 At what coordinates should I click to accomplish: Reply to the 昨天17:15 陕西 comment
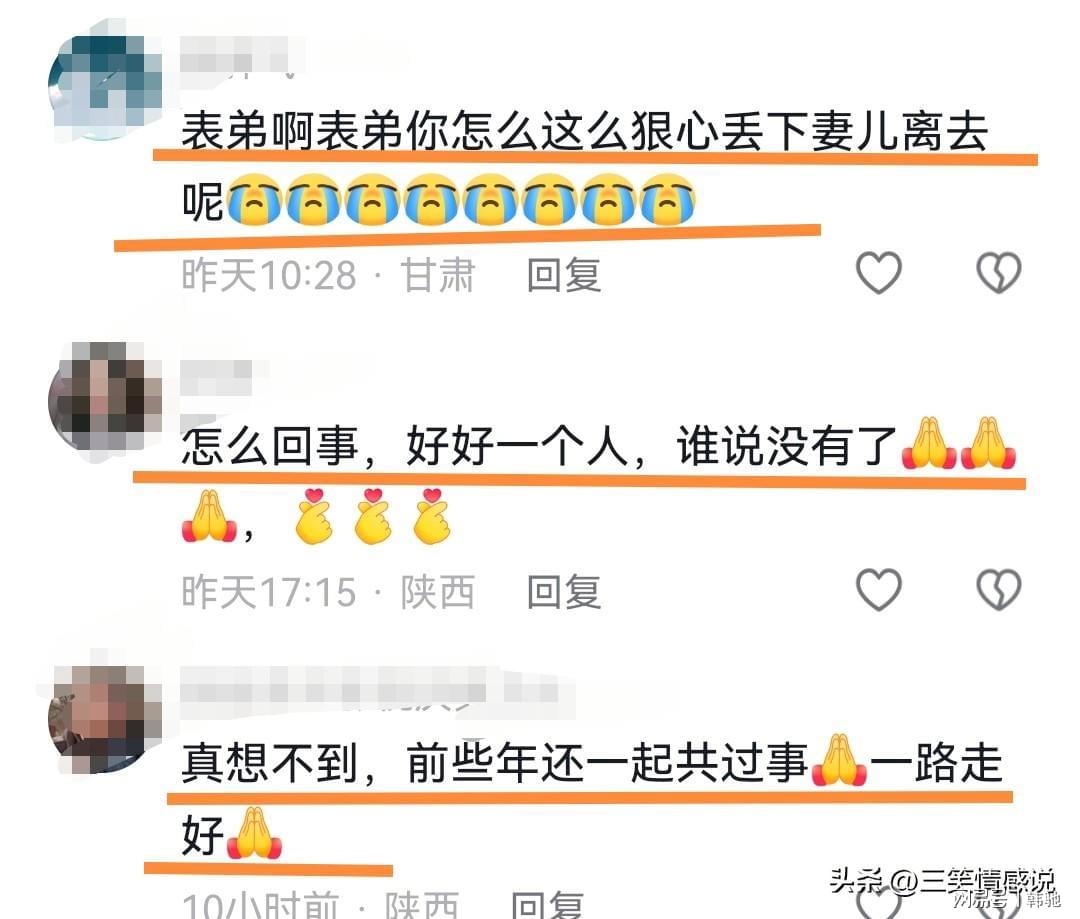pyautogui.click(x=564, y=592)
